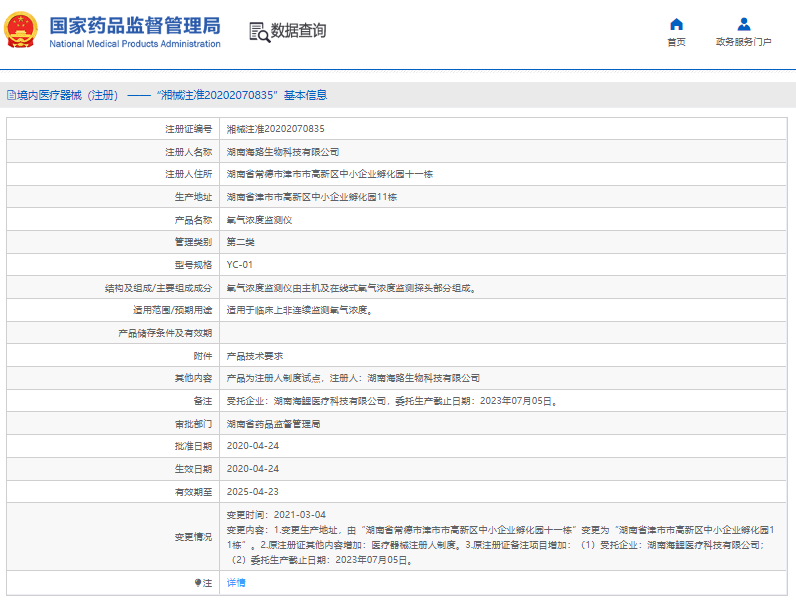Select 生效日期 value 2020-04-24
Screen dimensions: 796x601
253,469
